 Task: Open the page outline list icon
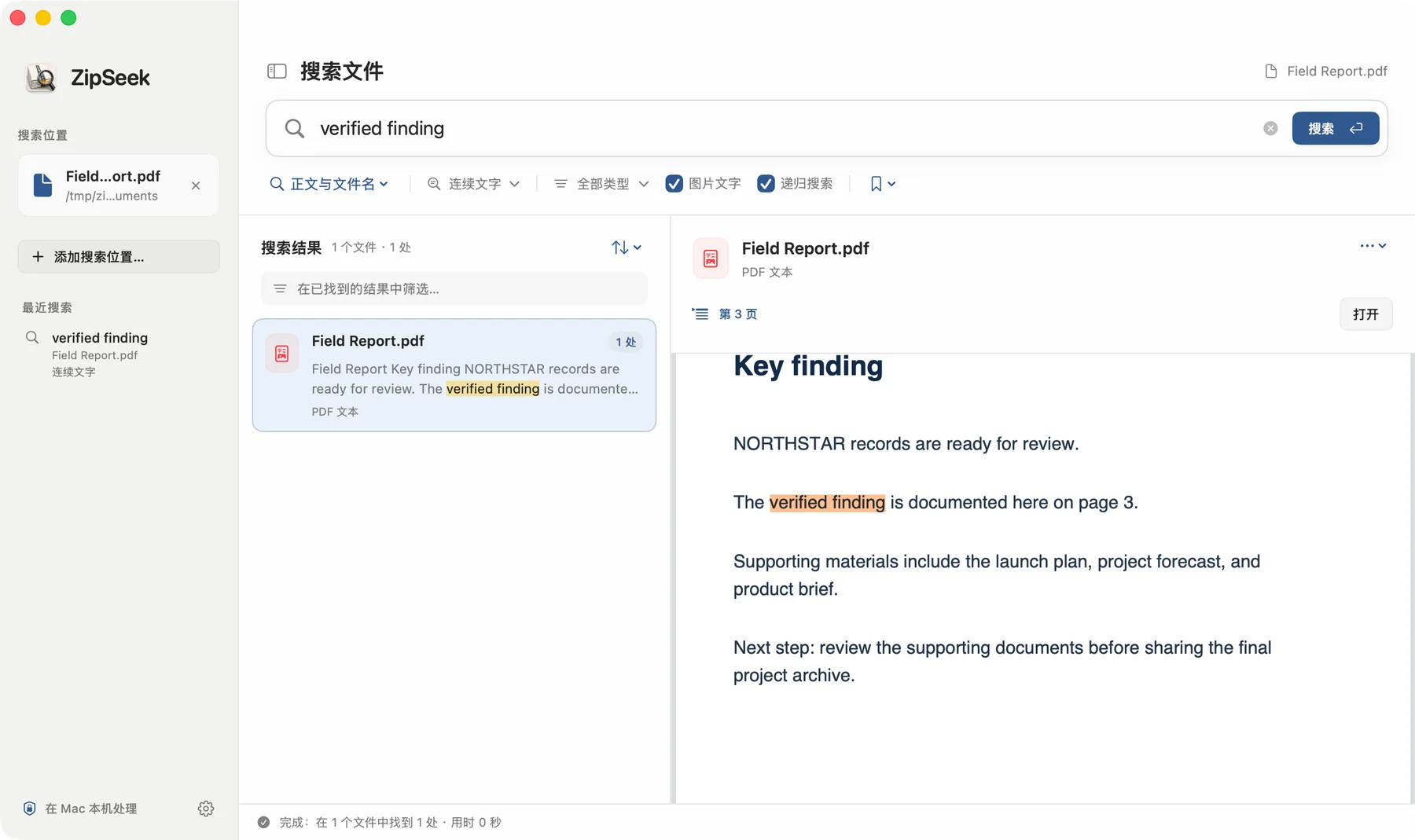700,314
